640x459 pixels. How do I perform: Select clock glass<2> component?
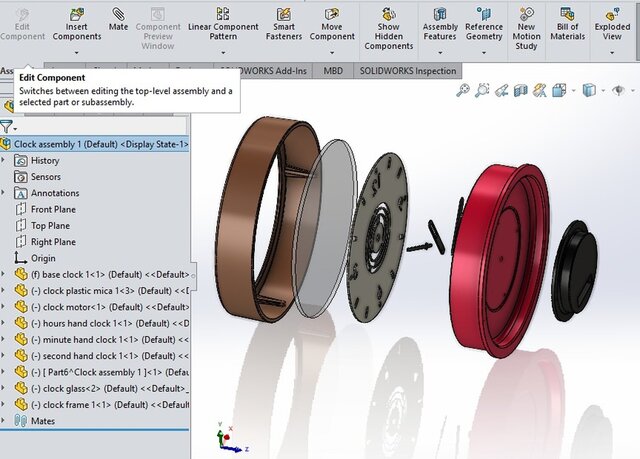tap(102, 389)
